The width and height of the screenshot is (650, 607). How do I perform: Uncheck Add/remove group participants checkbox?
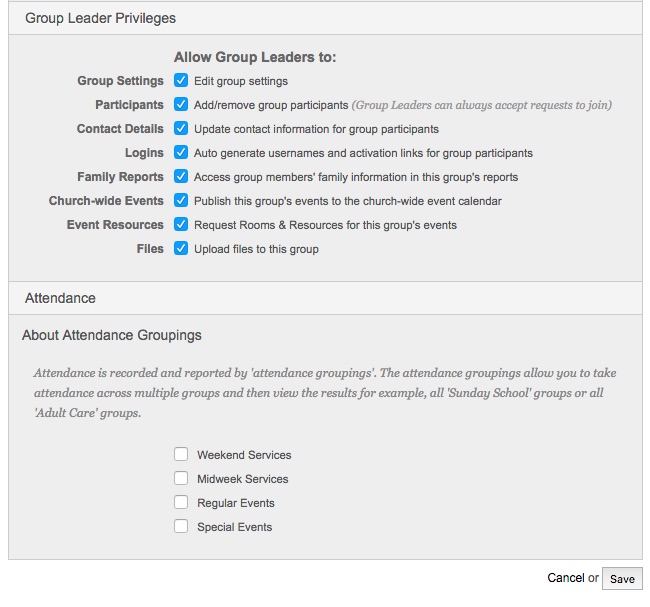point(181,105)
